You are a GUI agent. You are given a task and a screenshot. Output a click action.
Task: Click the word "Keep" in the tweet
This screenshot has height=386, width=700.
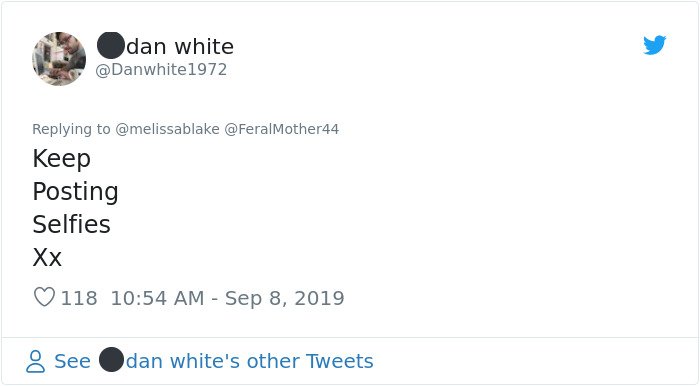click(x=62, y=159)
